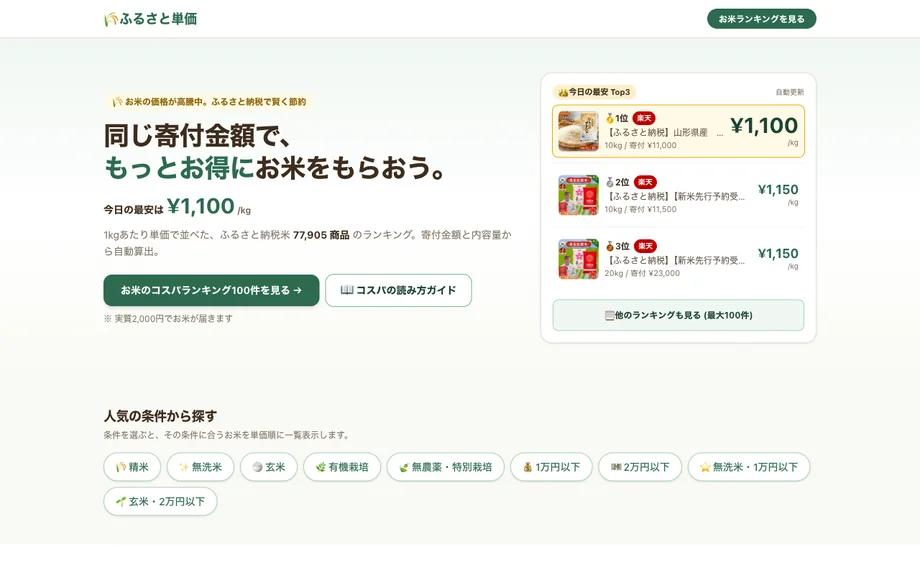Click the 77,905 商品 count text
Image resolution: width=920 pixels, height=575 pixels.
pos(321,235)
